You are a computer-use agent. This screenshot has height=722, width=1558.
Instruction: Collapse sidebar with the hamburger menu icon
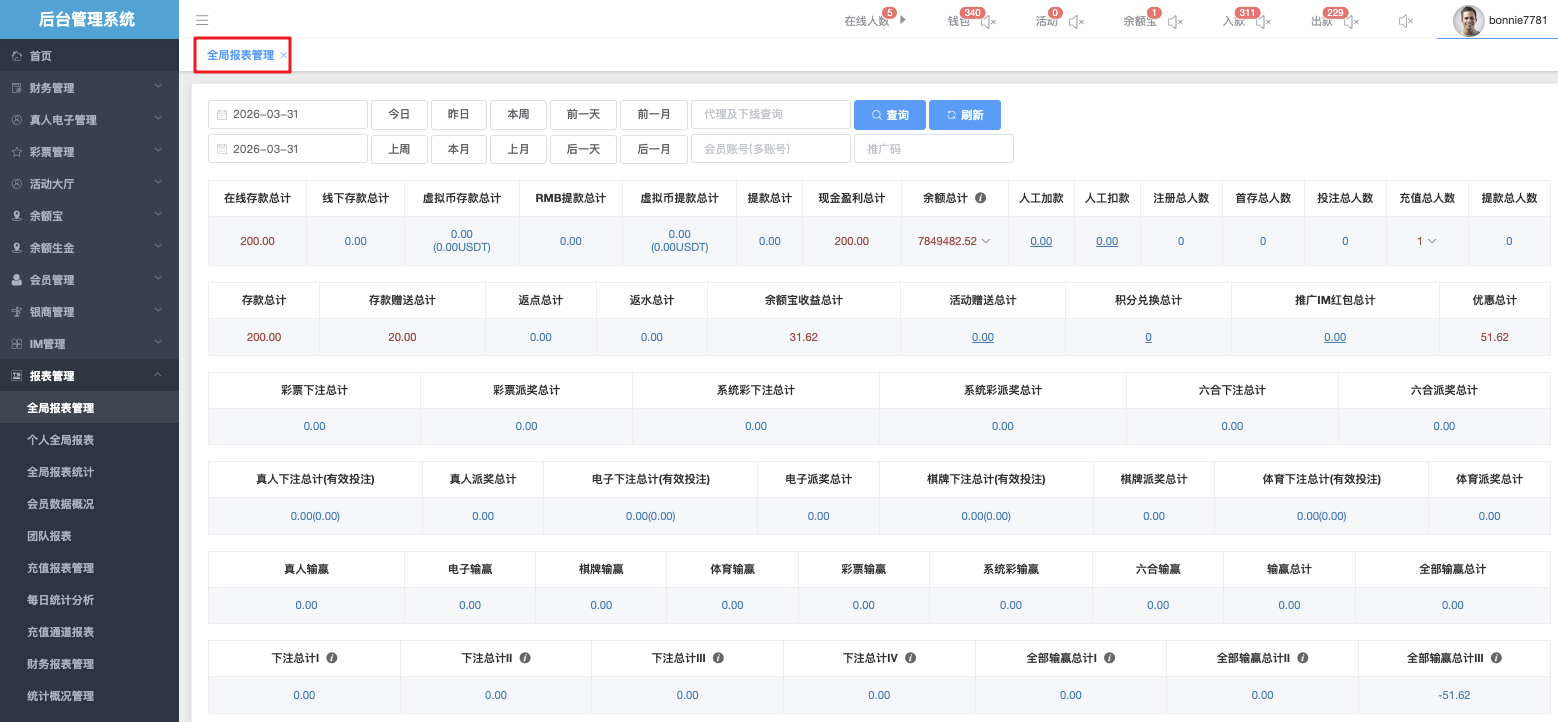(202, 20)
